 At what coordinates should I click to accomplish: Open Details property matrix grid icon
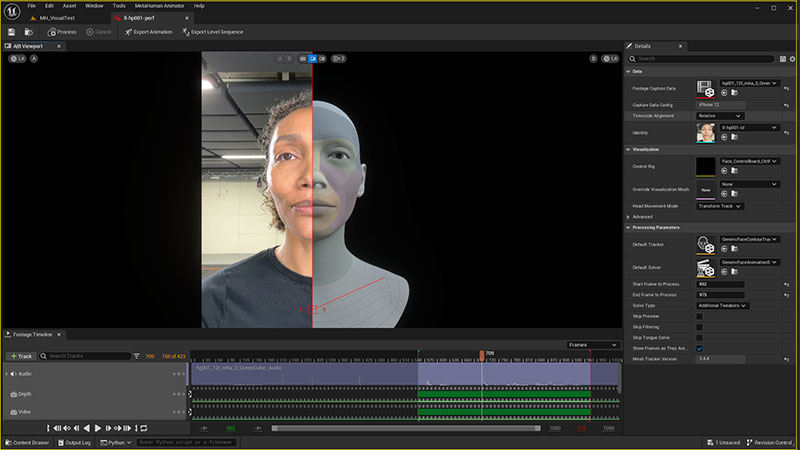coord(783,59)
